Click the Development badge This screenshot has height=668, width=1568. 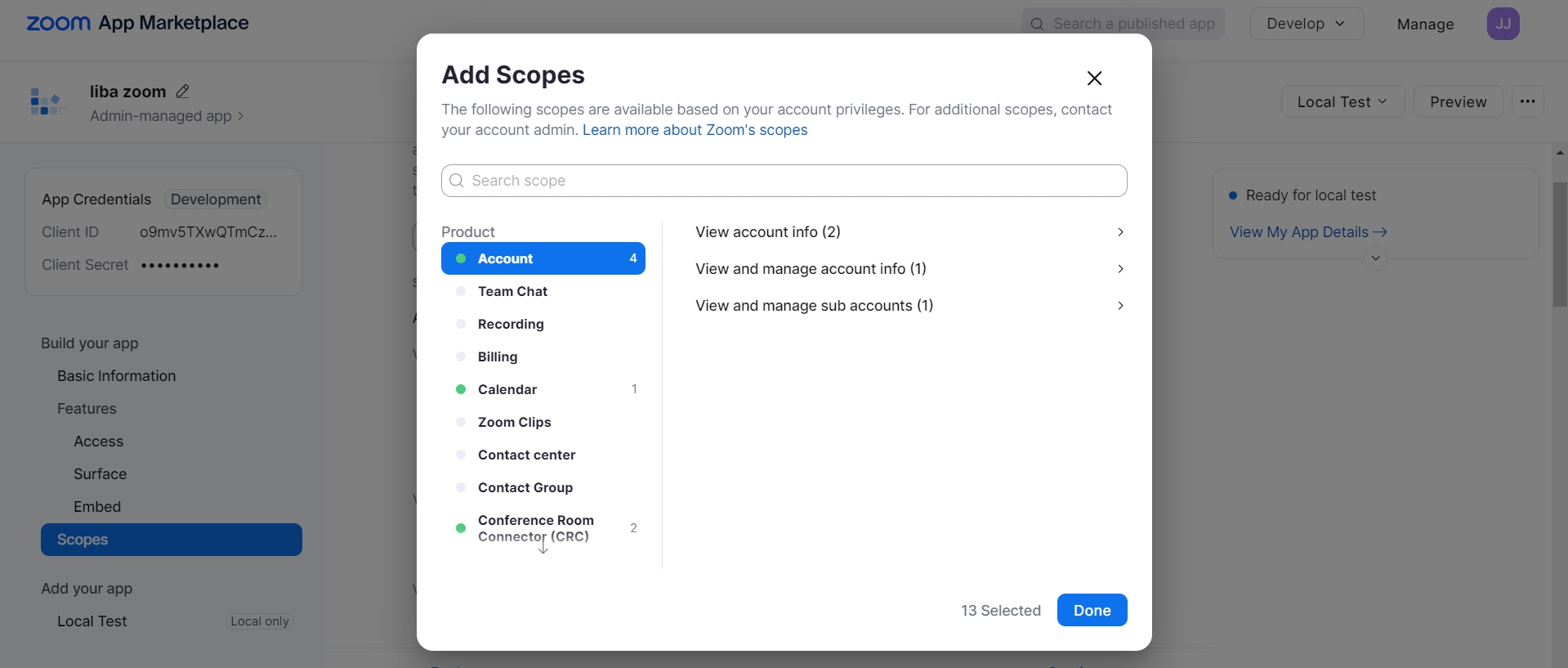coord(216,200)
